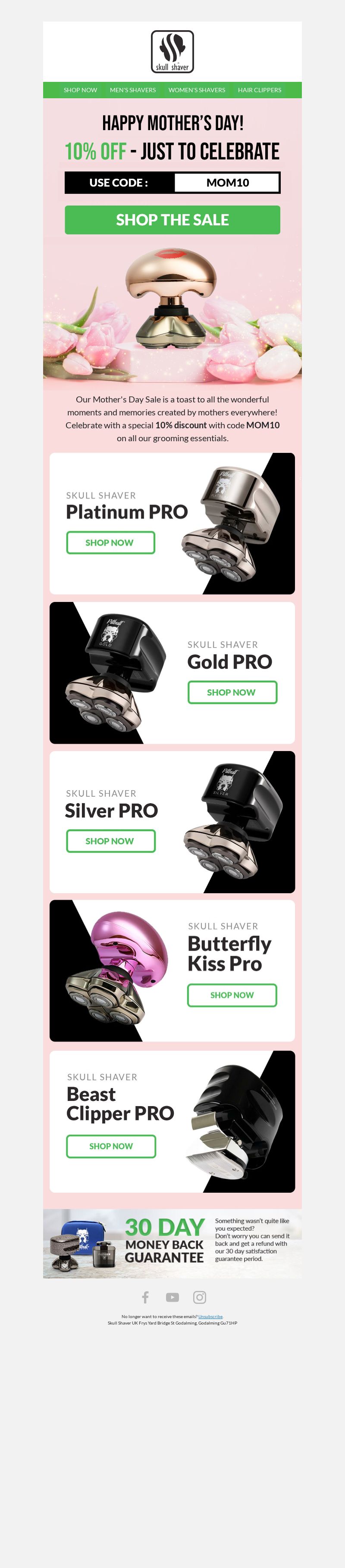Screen dimensions: 345x1568
Task: Click the 30 Day Money Back Guarantee banner
Action: (x=172, y=1244)
